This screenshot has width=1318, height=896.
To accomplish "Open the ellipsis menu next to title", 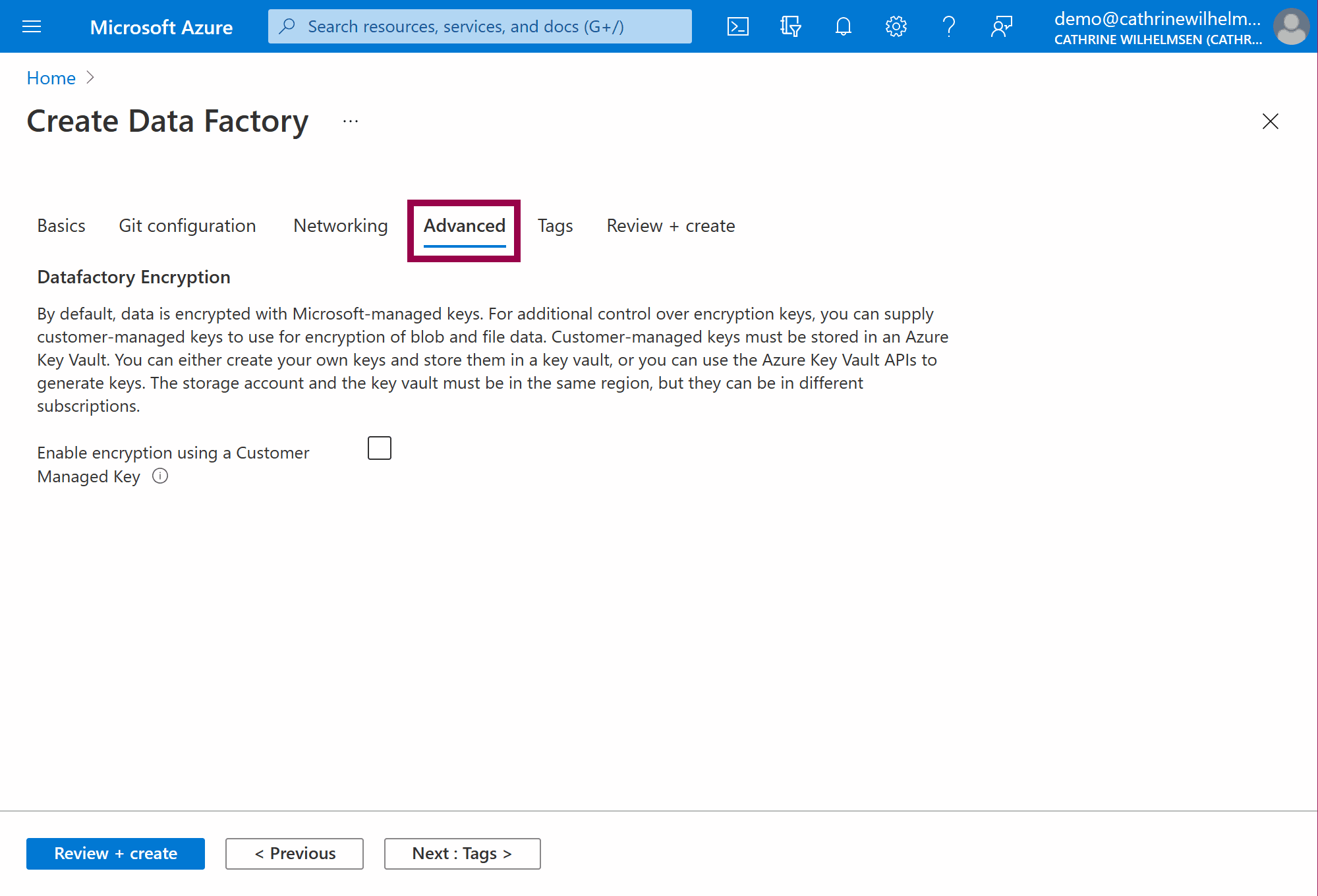I will click(351, 121).
